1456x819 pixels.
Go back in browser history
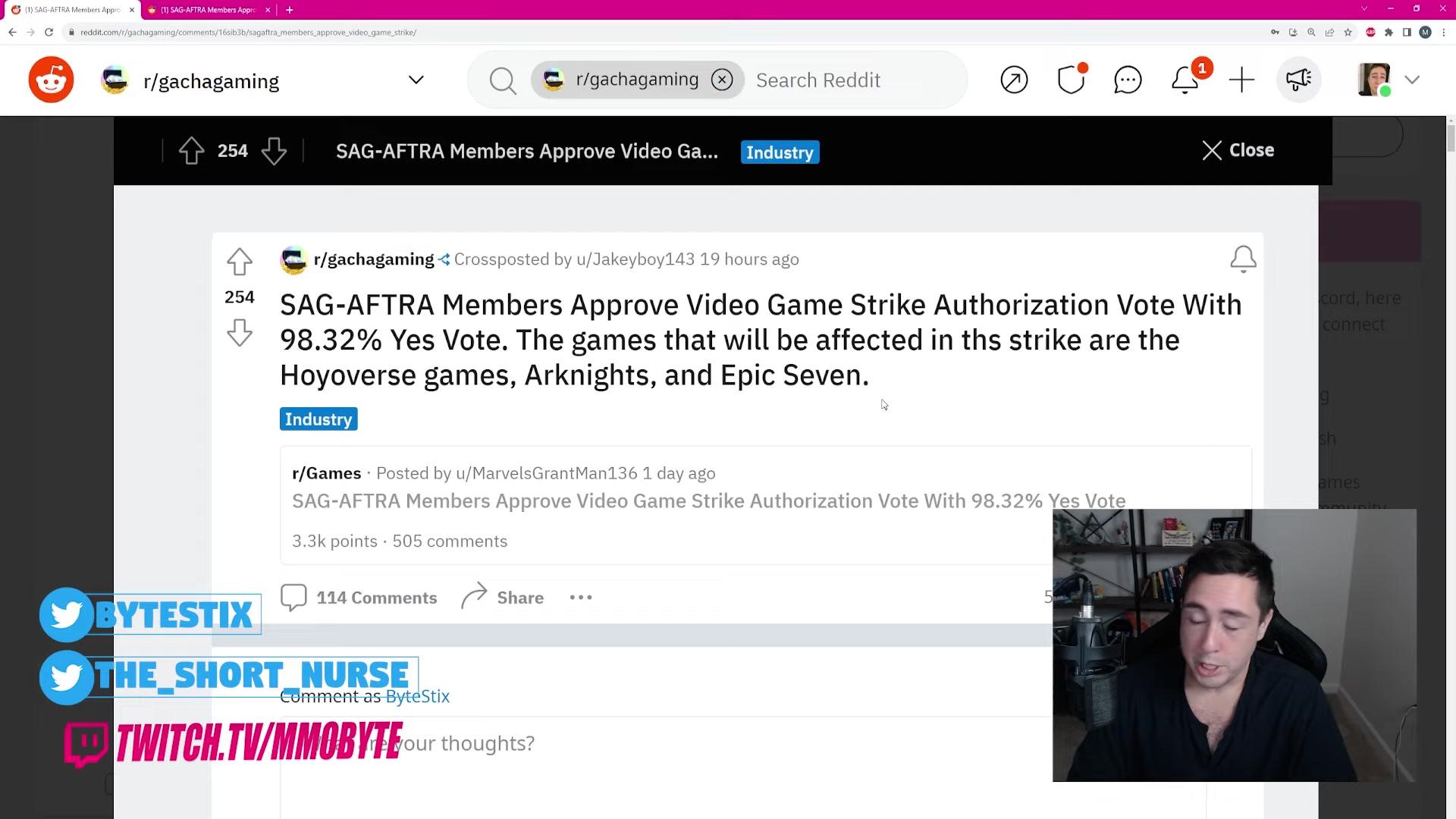click(x=12, y=32)
